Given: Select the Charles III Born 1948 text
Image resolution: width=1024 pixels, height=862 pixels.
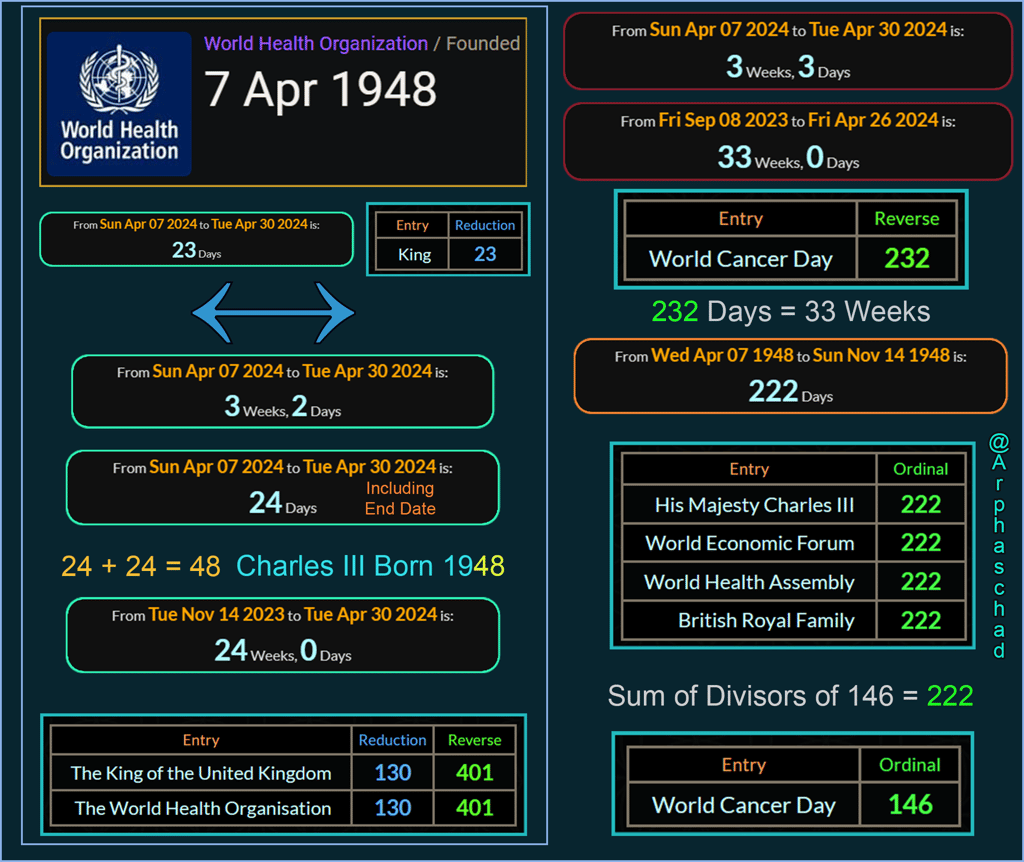Looking at the screenshot, I should (370, 566).
